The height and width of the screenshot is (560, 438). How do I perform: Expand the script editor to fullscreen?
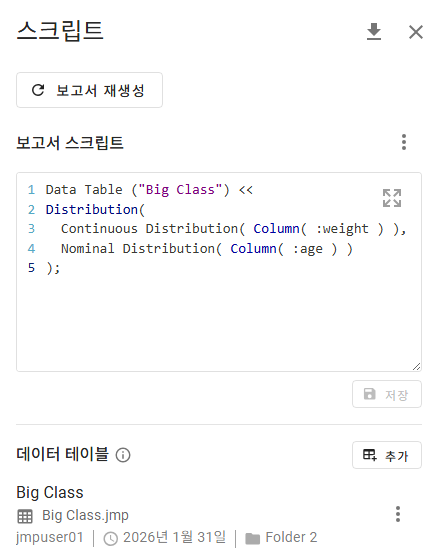[x=392, y=198]
